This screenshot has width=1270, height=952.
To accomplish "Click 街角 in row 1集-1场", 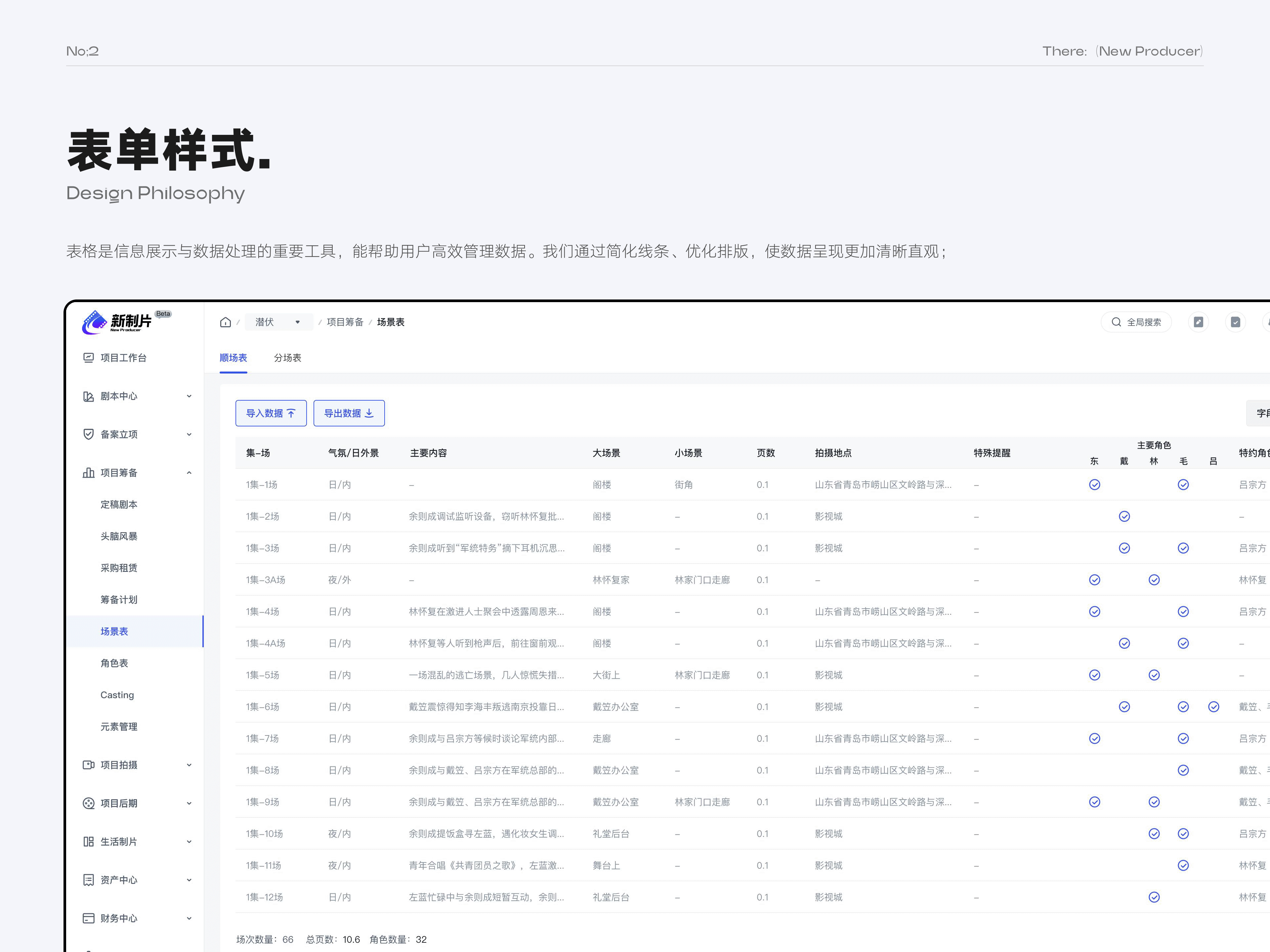I will point(683,485).
